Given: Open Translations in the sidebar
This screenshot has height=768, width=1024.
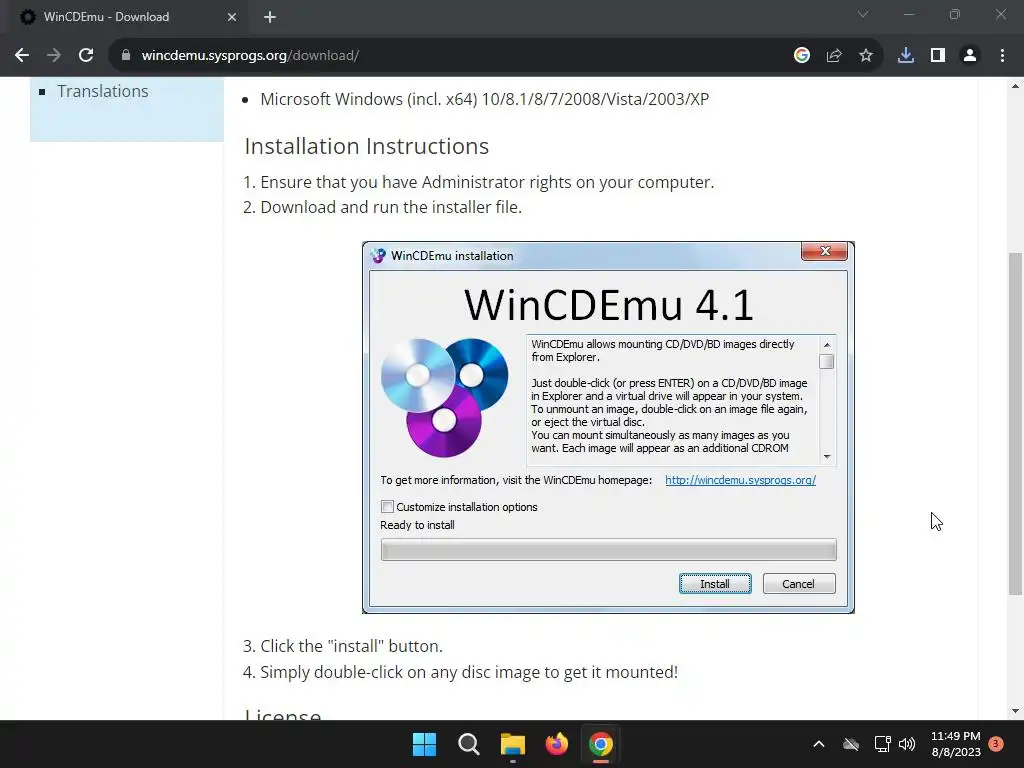Looking at the screenshot, I should tap(103, 91).
